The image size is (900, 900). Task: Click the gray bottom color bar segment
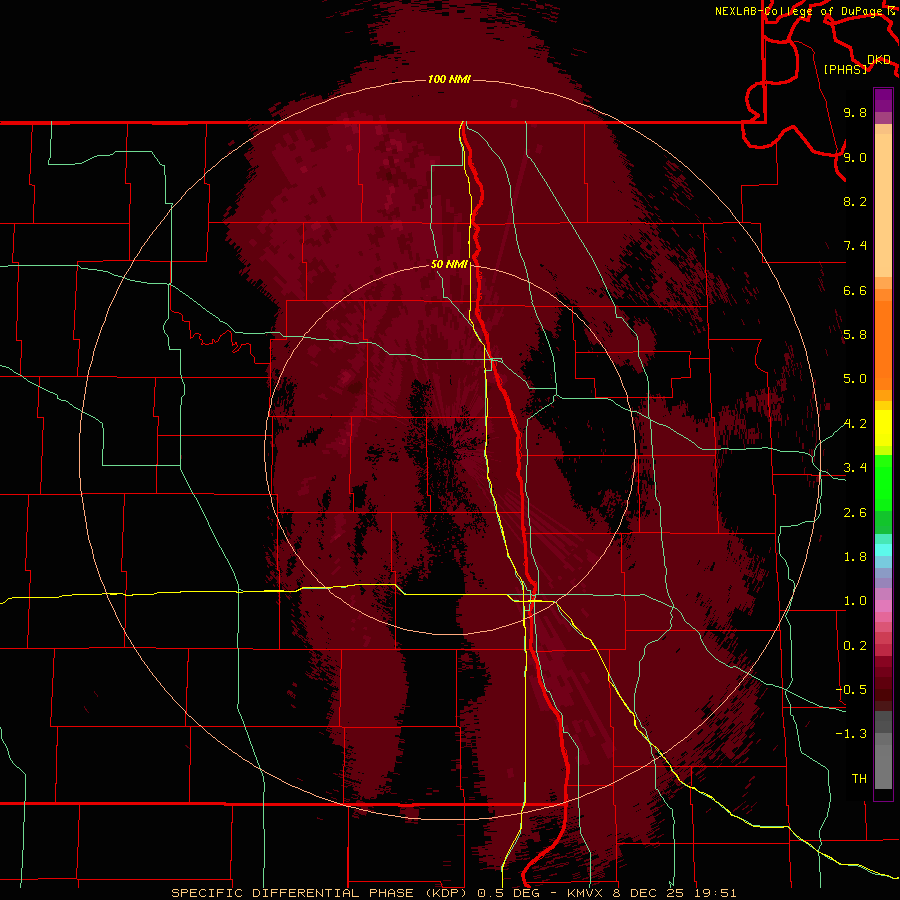click(883, 766)
